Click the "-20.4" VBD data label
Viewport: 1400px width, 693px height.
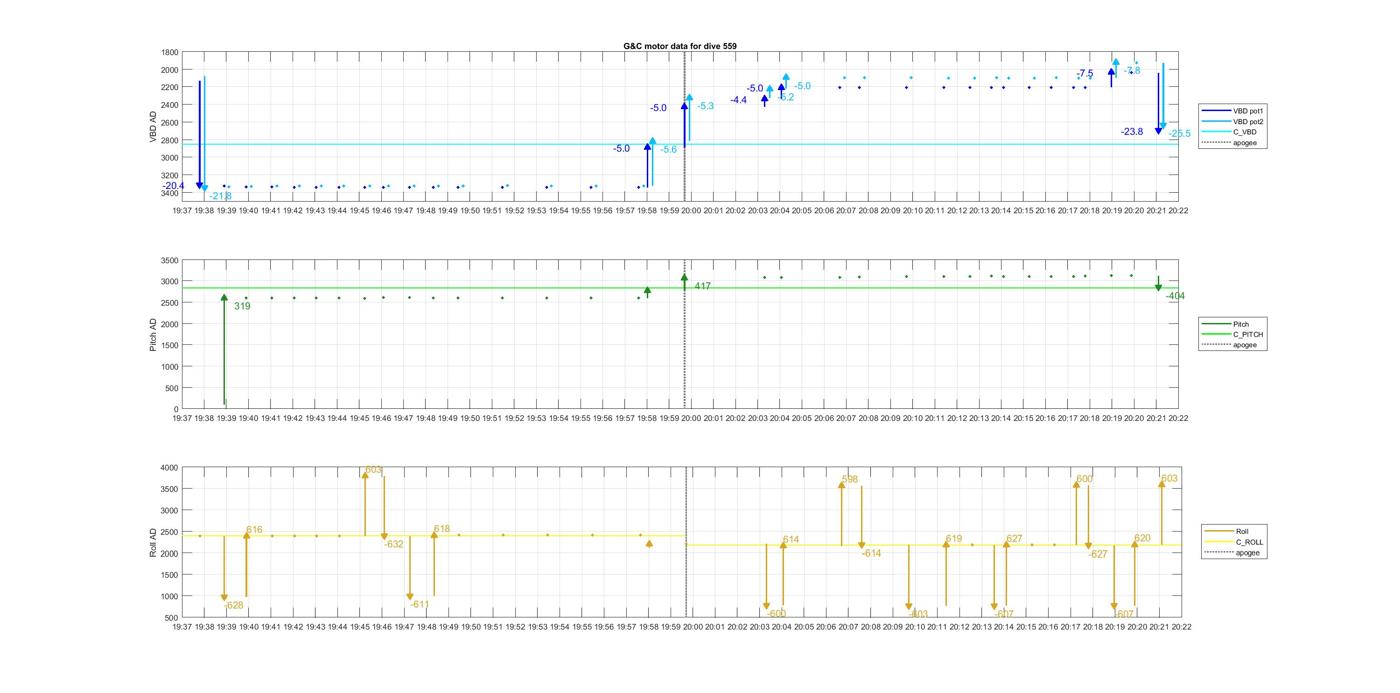coord(173,186)
